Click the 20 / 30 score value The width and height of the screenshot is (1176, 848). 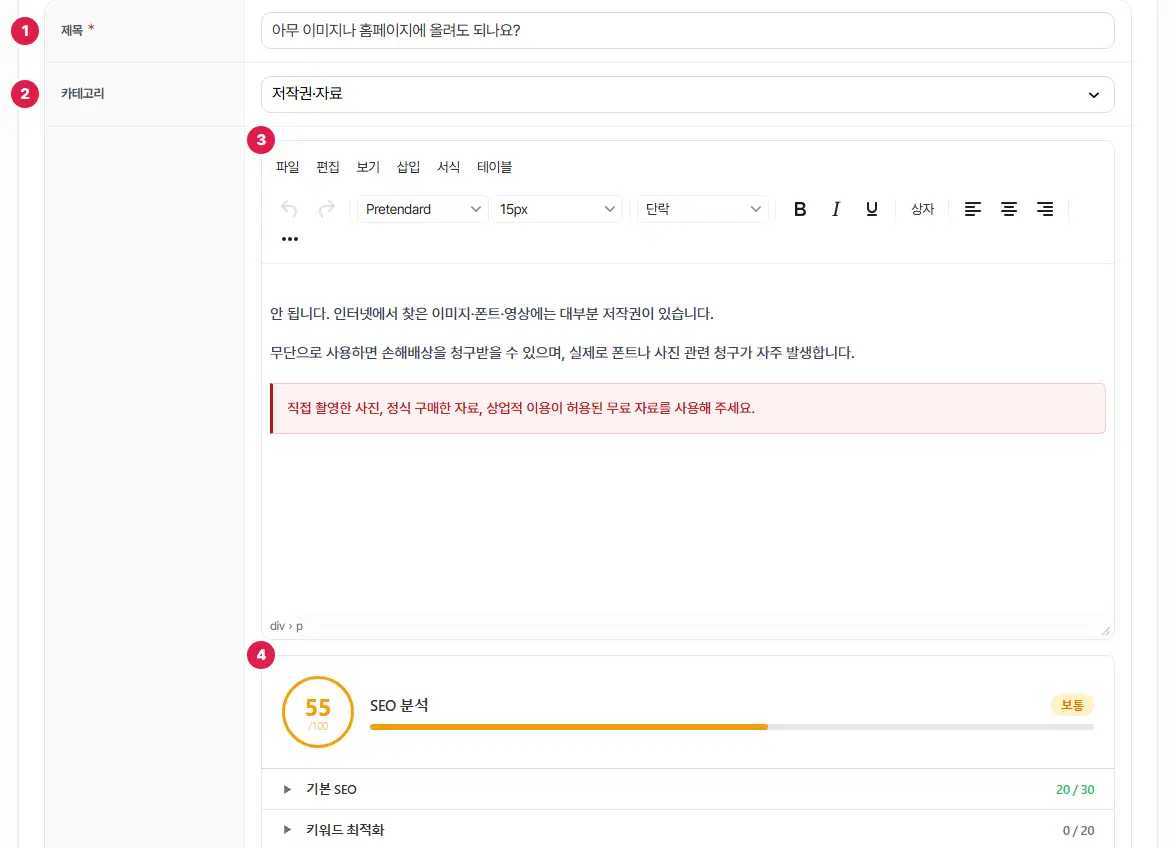[x=1075, y=790]
